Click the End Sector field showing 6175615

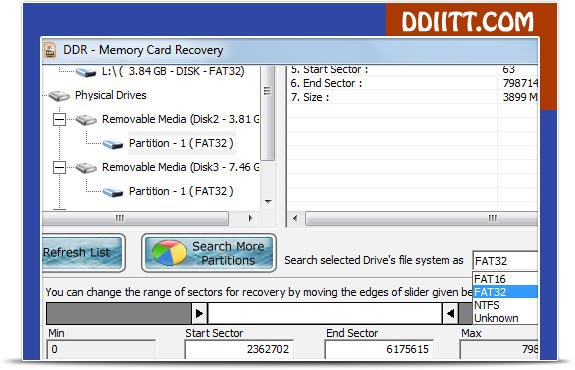379,349
